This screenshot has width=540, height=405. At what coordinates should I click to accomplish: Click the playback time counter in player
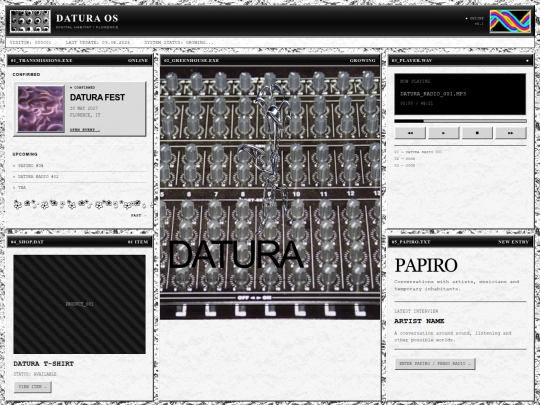[417, 103]
